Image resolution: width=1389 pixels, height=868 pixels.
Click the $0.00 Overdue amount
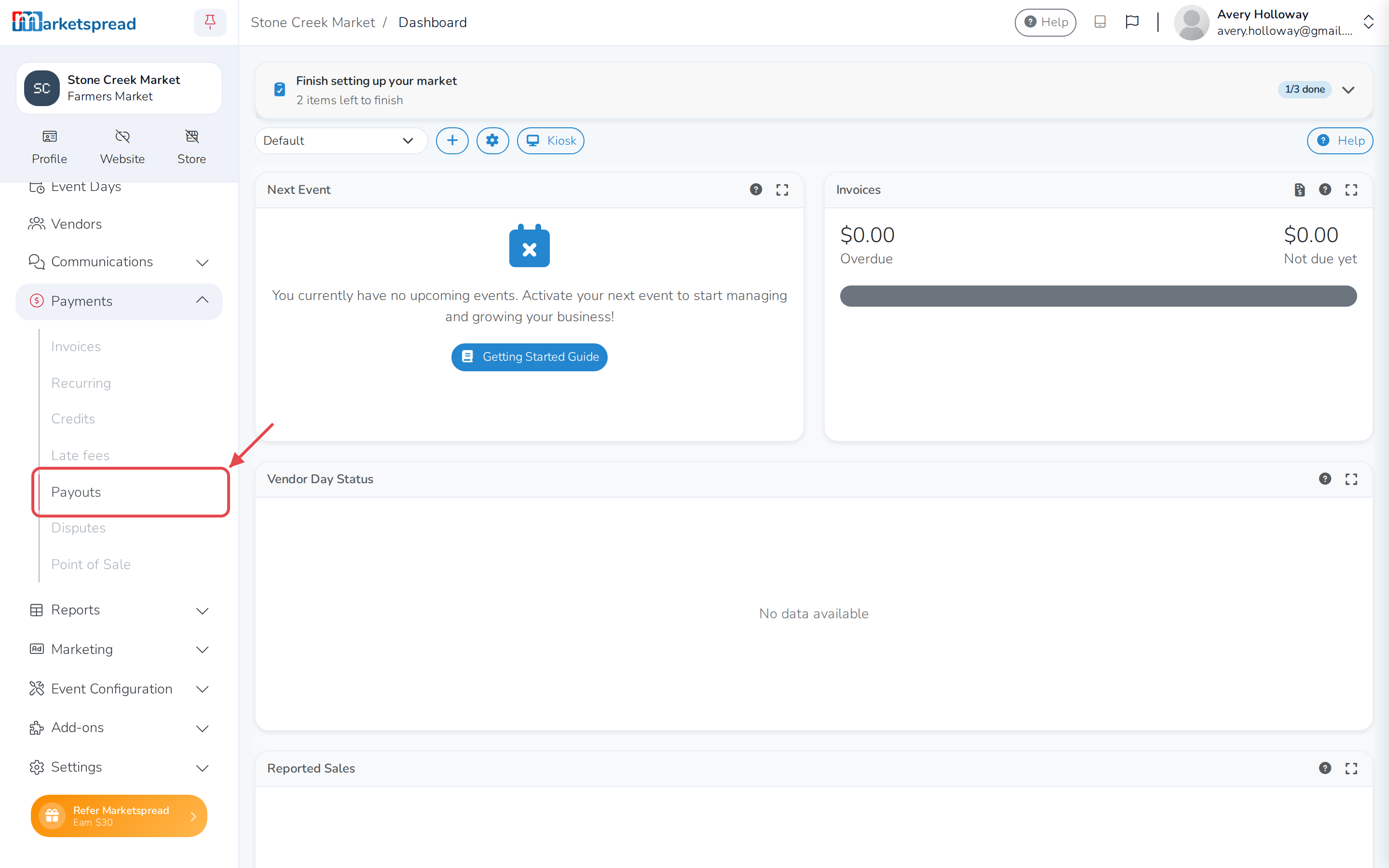point(867,235)
